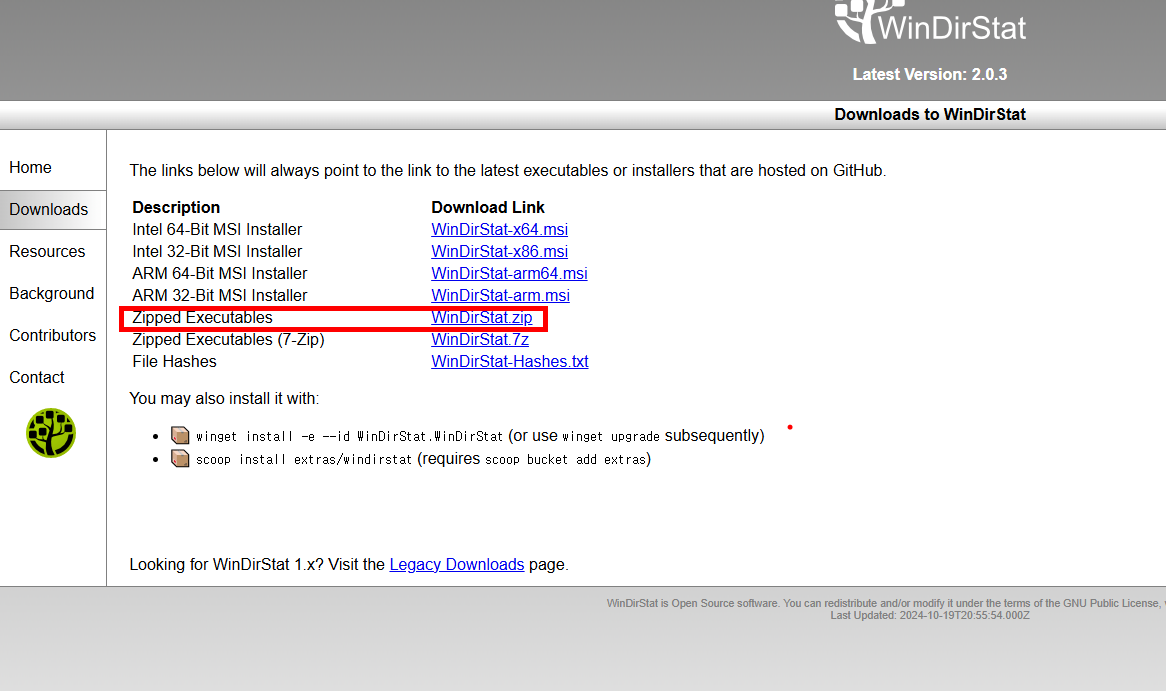The image size is (1166, 691).
Task: Open the WinDirStat-Hashes.txt file
Action: 510,361
